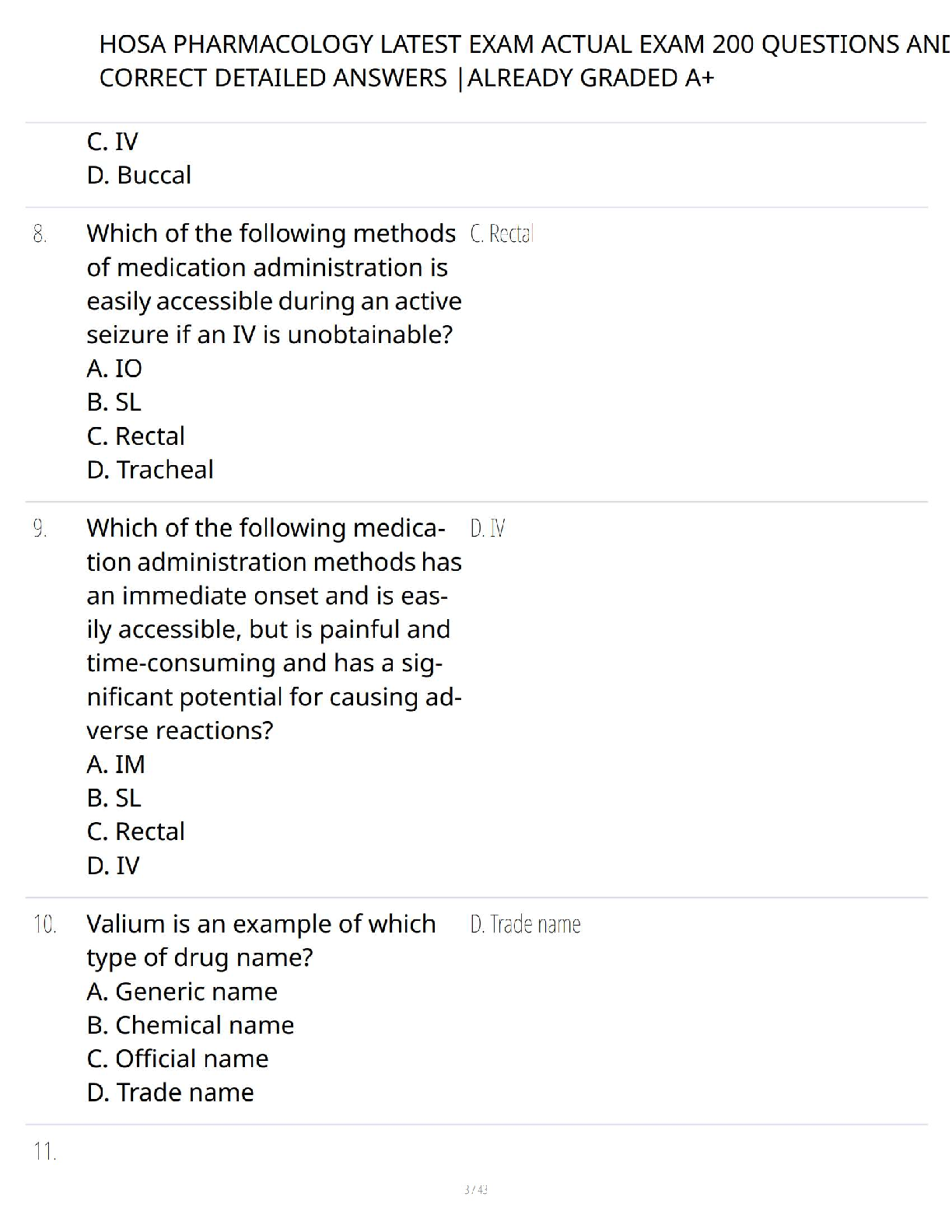Select "B. SL" under question 8
The width and height of the screenshot is (952, 1232).
pyautogui.click(x=114, y=402)
